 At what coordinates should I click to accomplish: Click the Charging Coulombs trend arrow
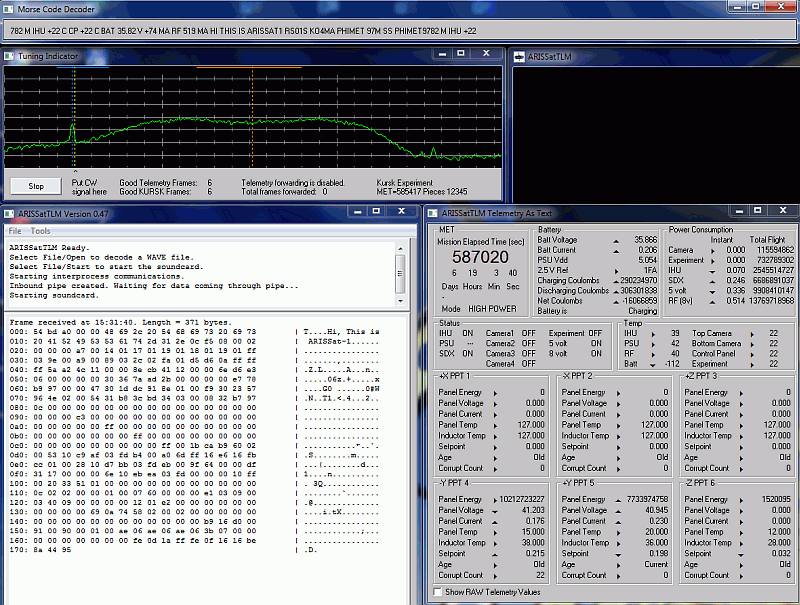coord(616,282)
